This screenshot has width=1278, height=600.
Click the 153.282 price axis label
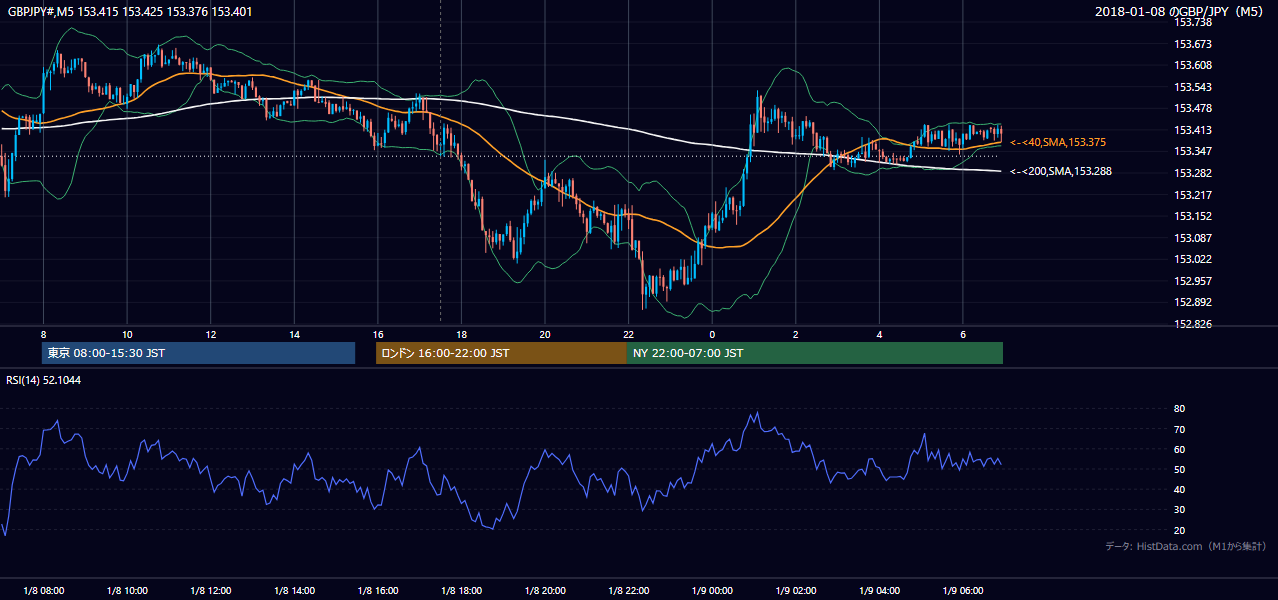[1194, 173]
